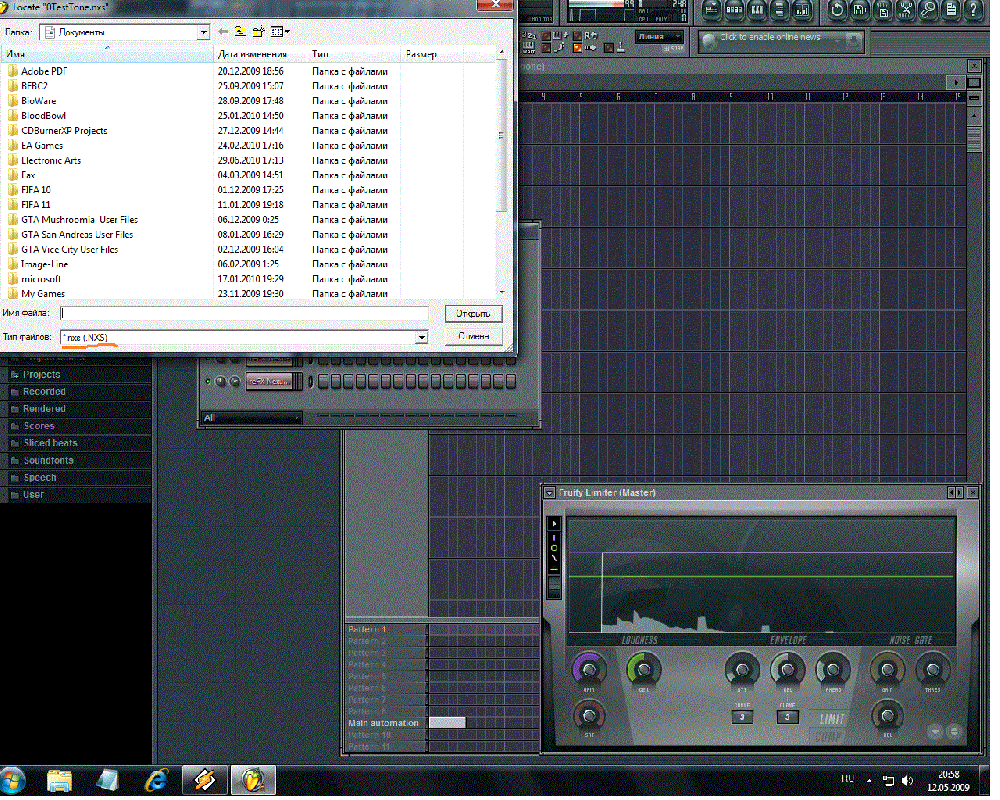This screenshot has height=800, width=1000.
Task: Sort by the Тип column header
Action: pyautogui.click(x=354, y=54)
